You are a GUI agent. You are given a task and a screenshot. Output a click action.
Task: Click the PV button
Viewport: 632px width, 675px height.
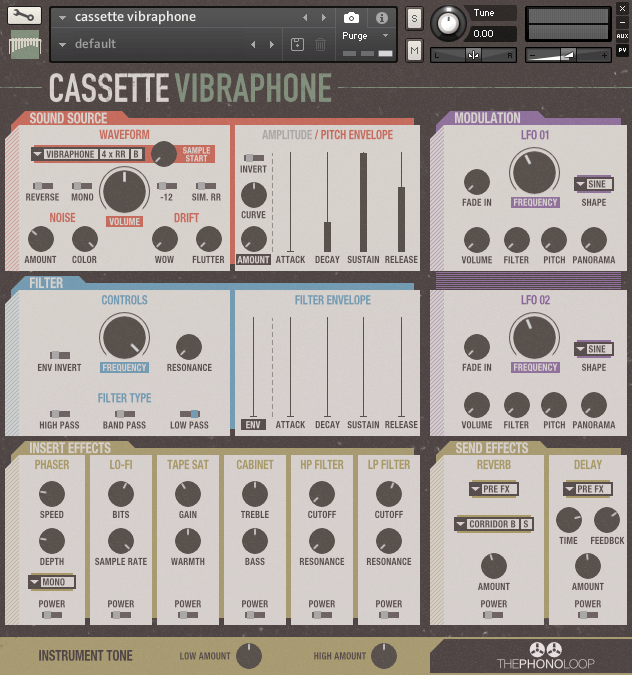[622, 50]
